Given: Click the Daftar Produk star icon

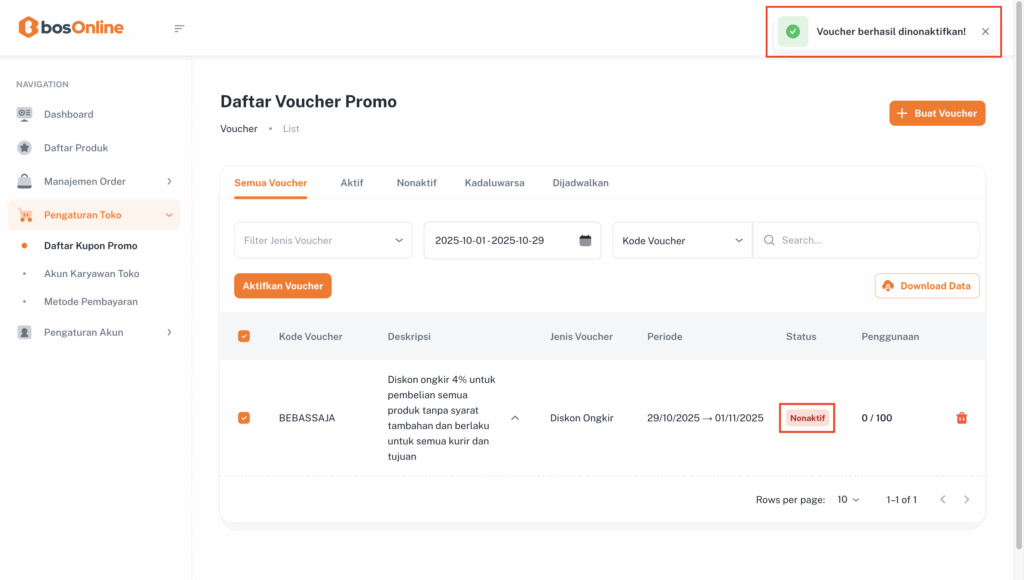Looking at the screenshot, I should pyautogui.click(x=25, y=148).
